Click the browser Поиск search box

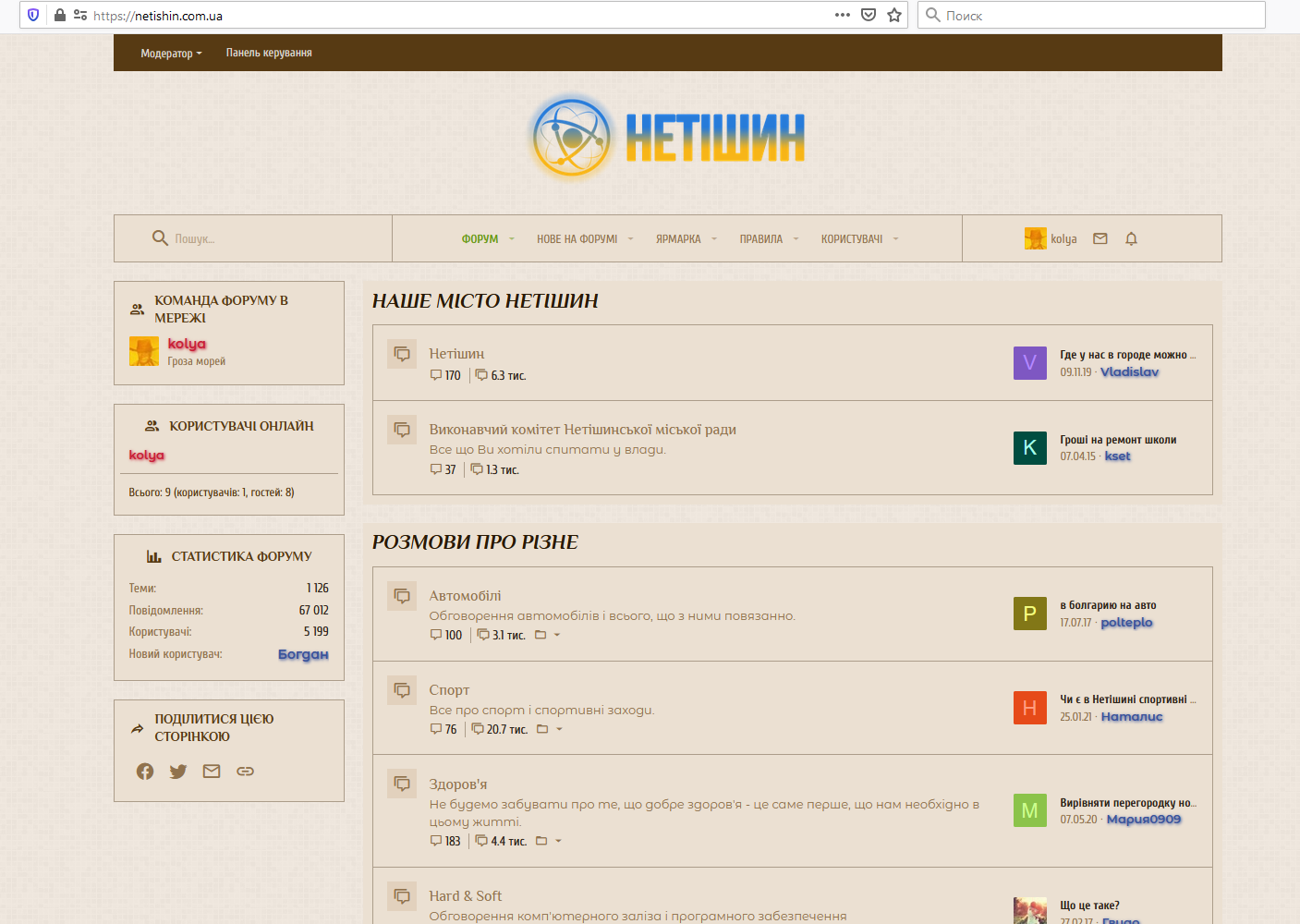click(x=1091, y=15)
